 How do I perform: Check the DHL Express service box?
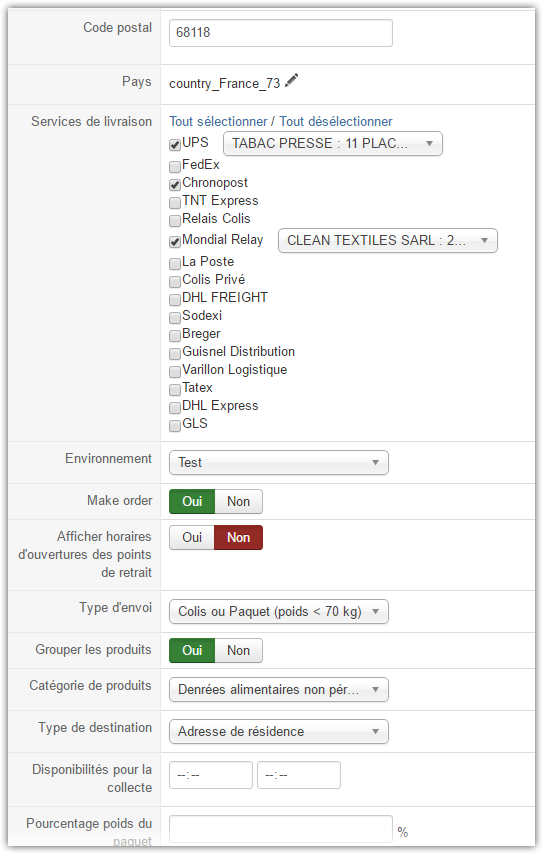(x=175, y=407)
